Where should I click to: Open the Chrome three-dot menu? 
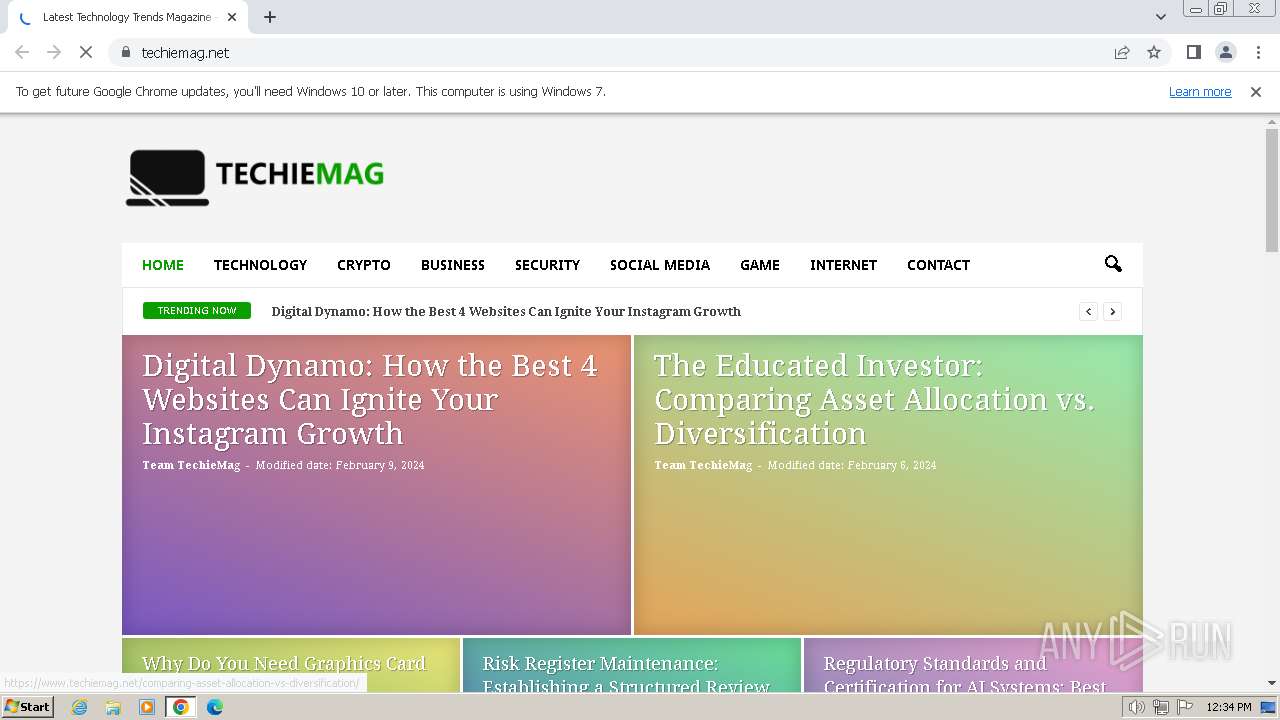pos(1257,52)
